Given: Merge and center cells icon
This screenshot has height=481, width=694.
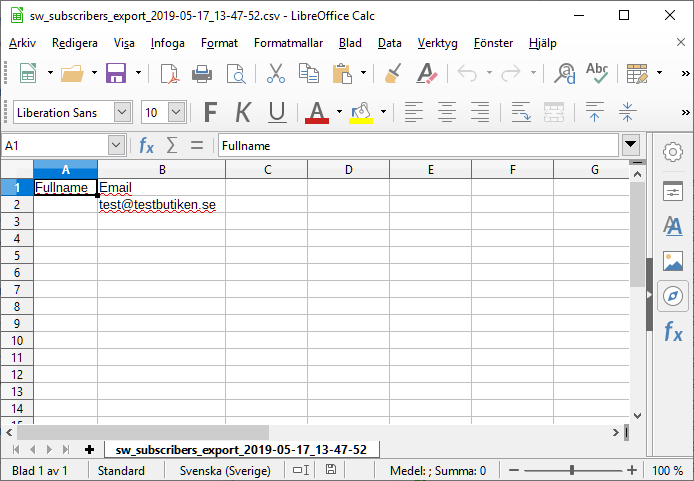Looking at the screenshot, I should click(x=554, y=112).
